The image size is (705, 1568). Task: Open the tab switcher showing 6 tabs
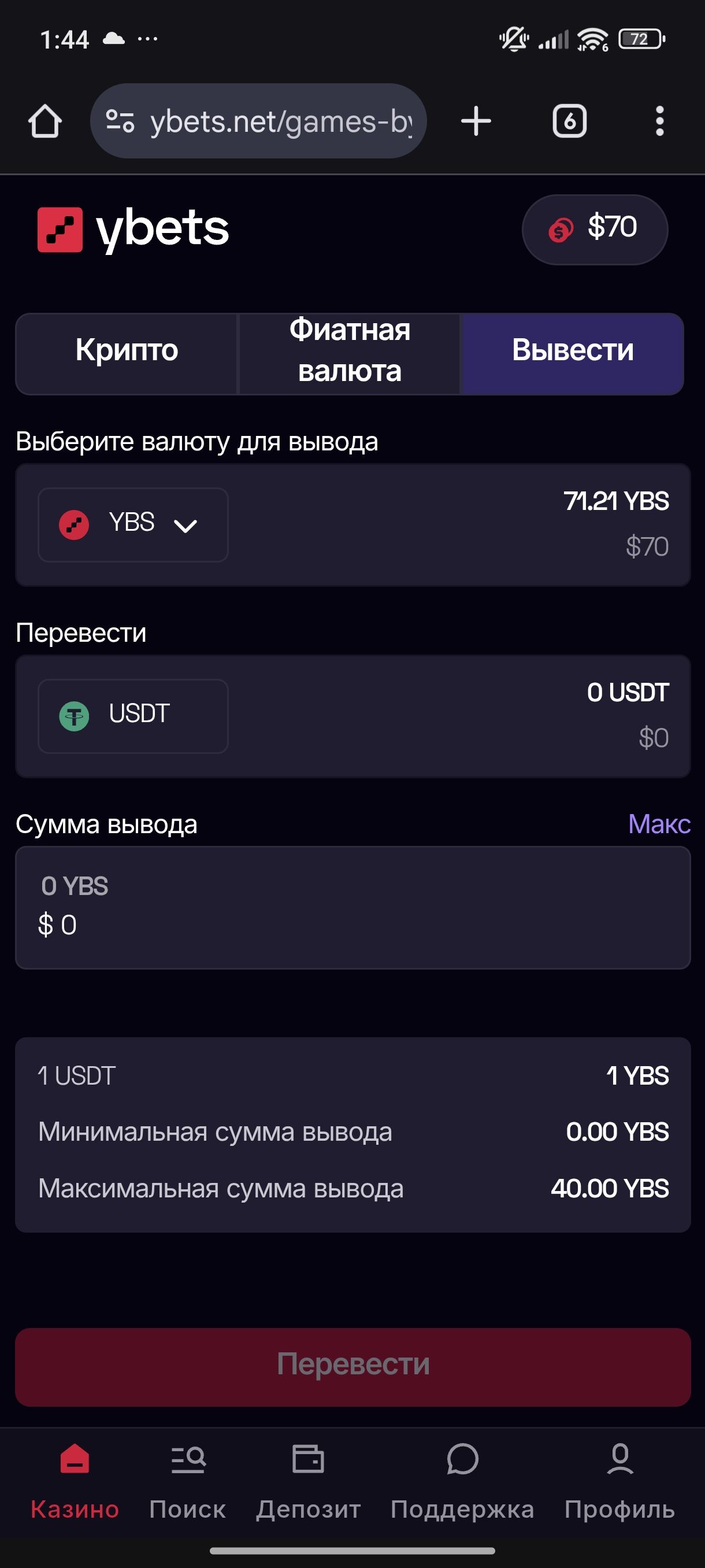tap(569, 121)
